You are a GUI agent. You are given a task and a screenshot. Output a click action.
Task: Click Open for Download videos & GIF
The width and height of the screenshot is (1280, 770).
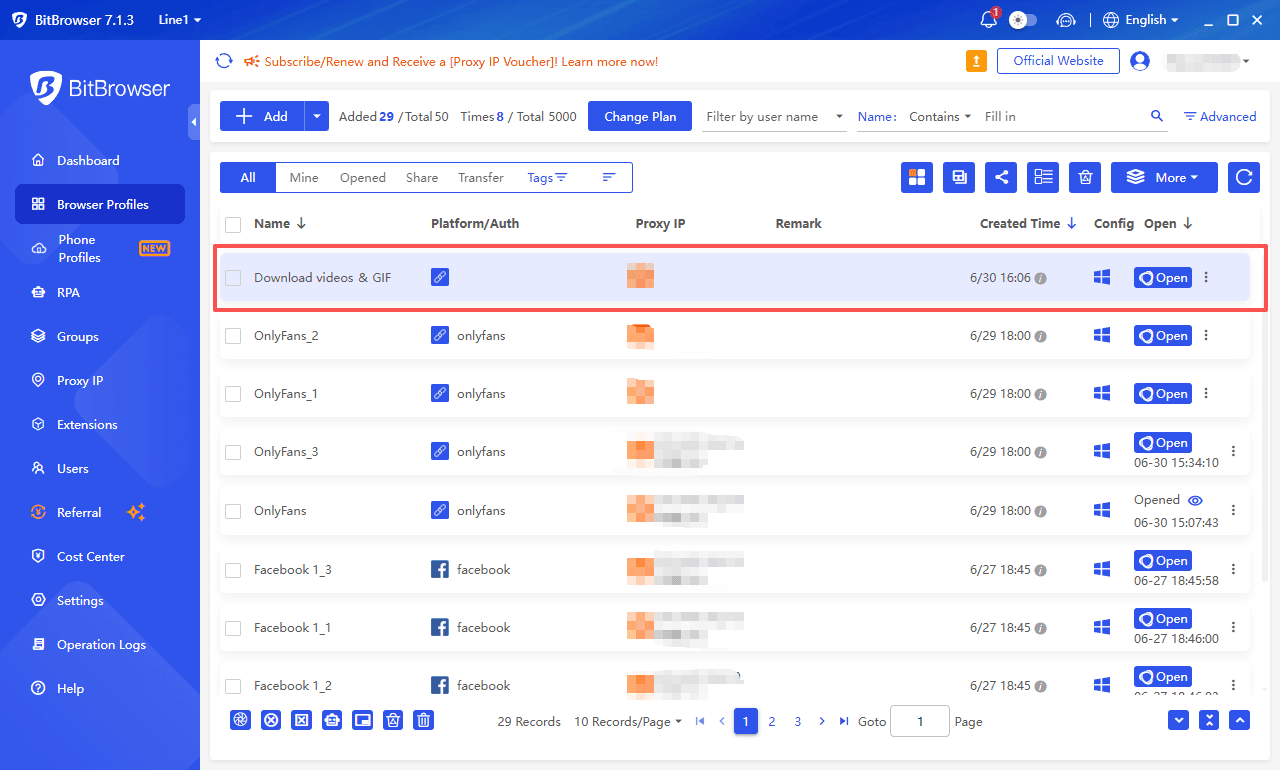click(x=1163, y=278)
